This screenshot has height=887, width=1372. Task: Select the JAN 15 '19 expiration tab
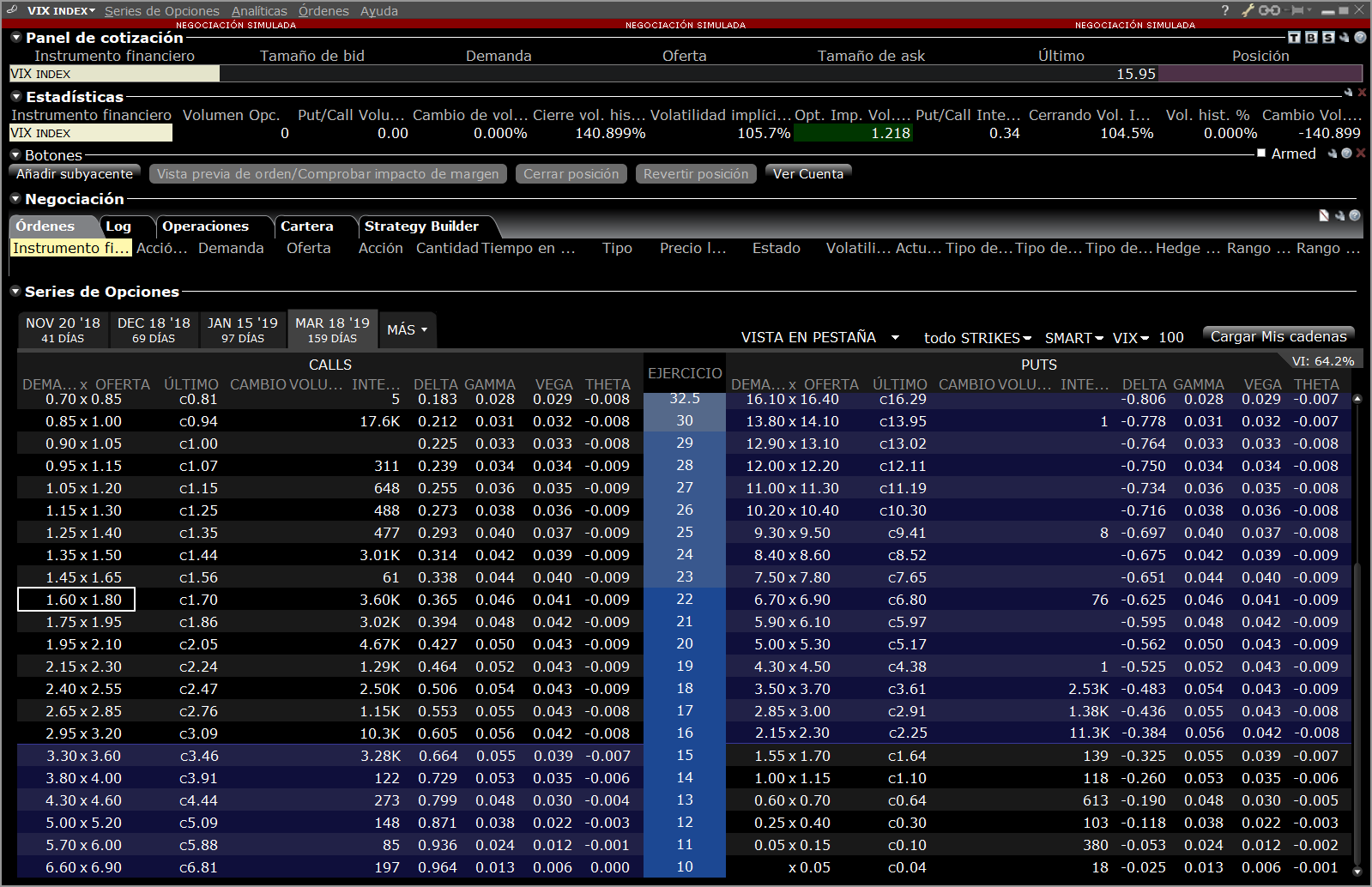pos(243,329)
